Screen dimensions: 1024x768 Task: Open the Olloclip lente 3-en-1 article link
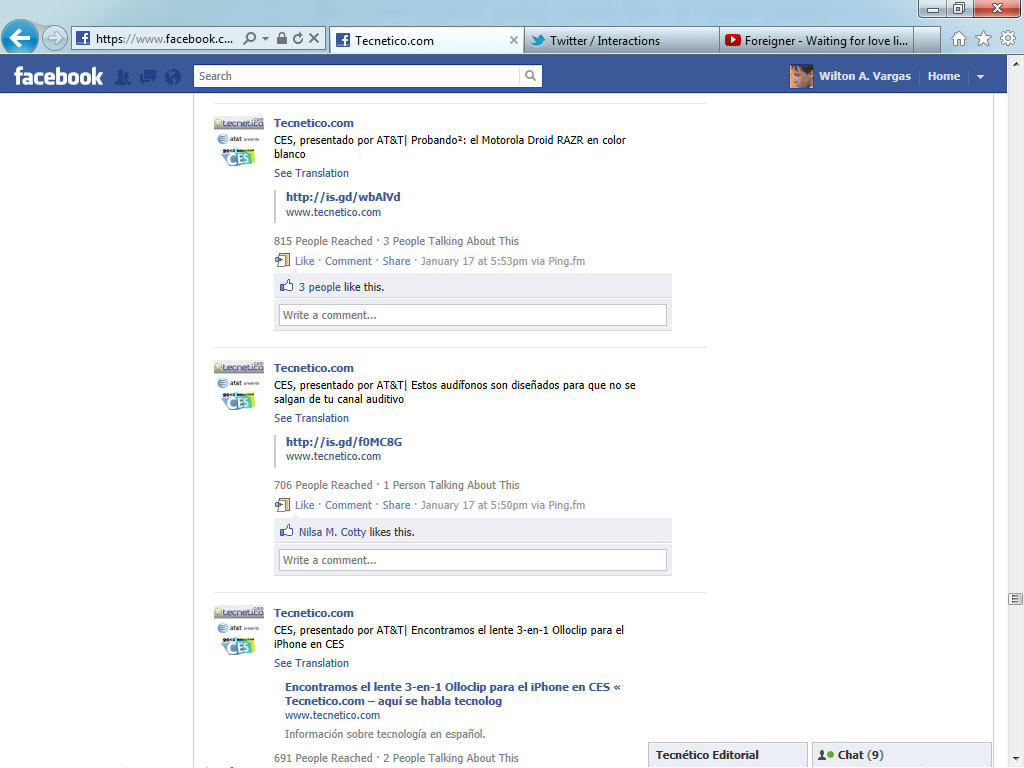453,694
